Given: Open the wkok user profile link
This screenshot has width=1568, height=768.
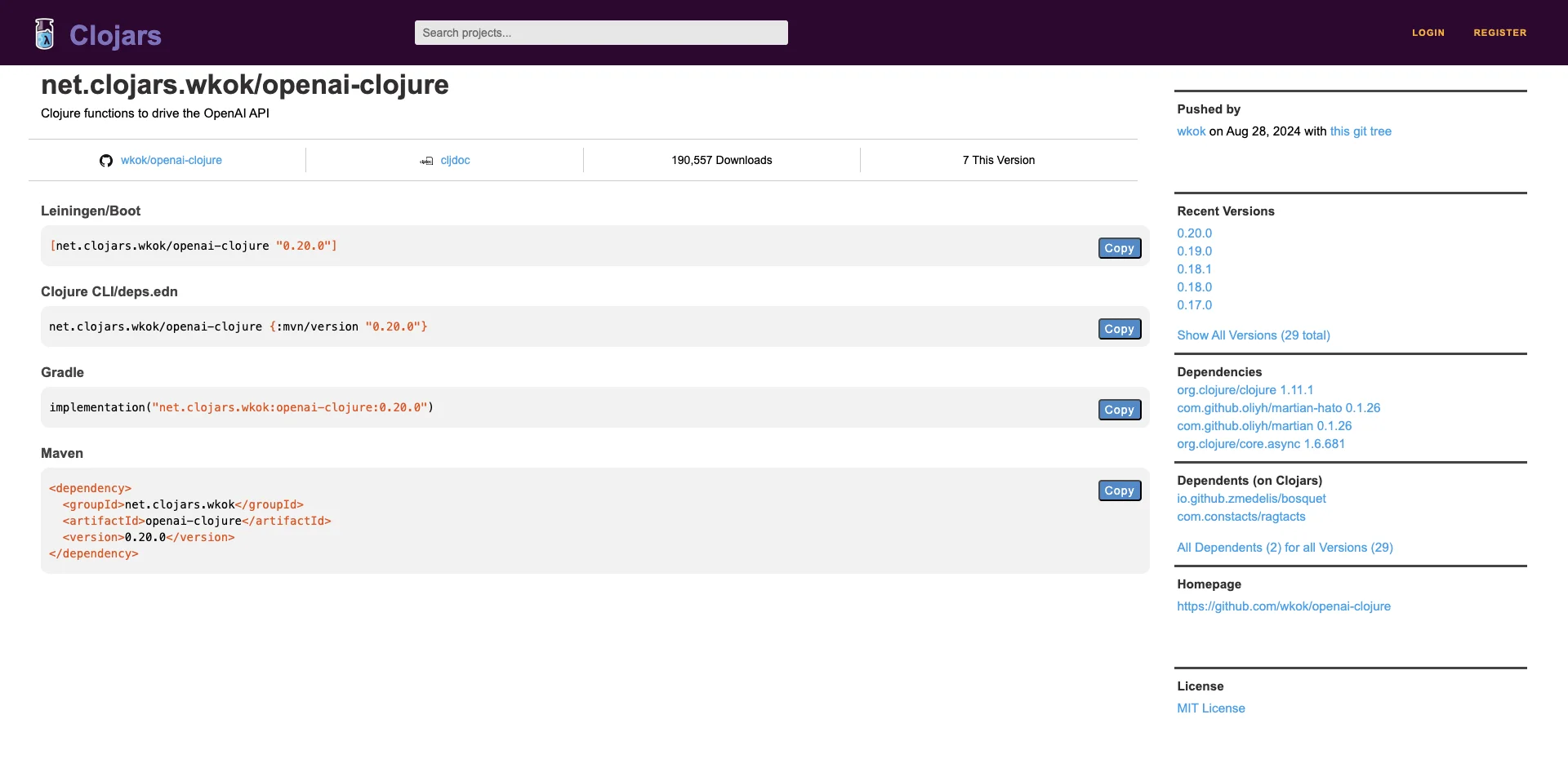Looking at the screenshot, I should tap(1191, 131).
